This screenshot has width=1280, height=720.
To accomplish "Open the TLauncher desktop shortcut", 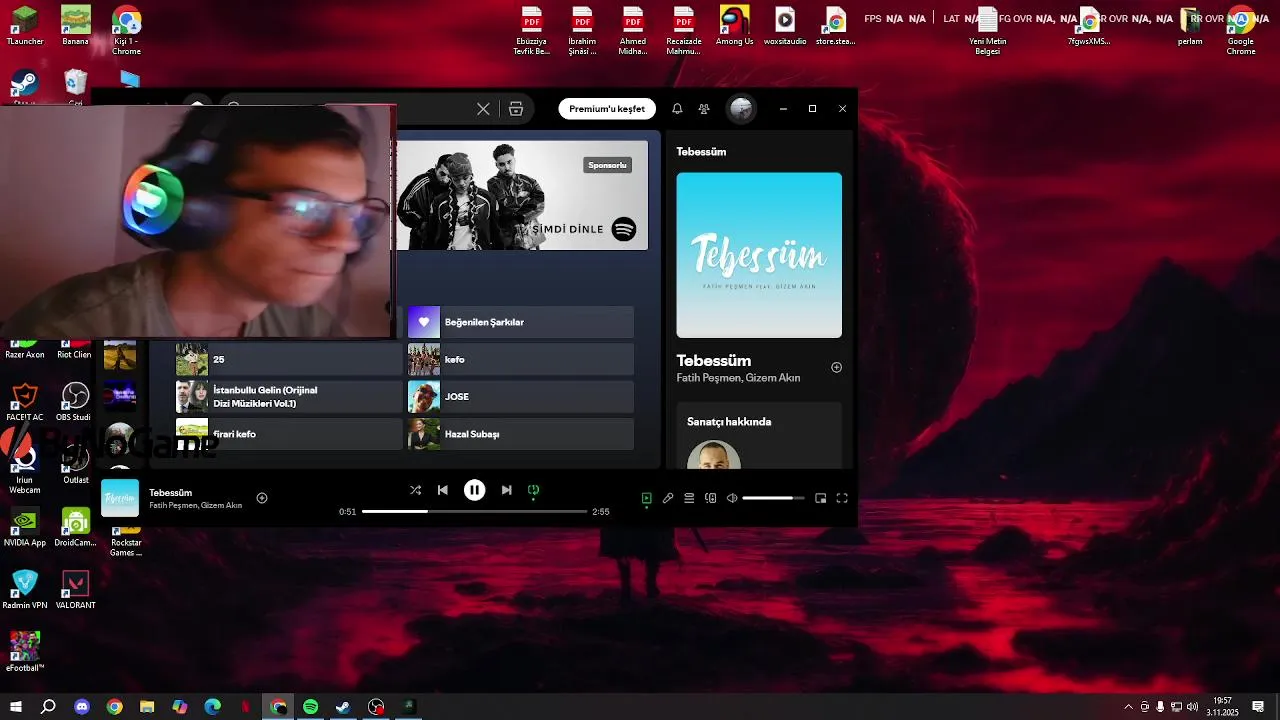I will click(25, 26).
